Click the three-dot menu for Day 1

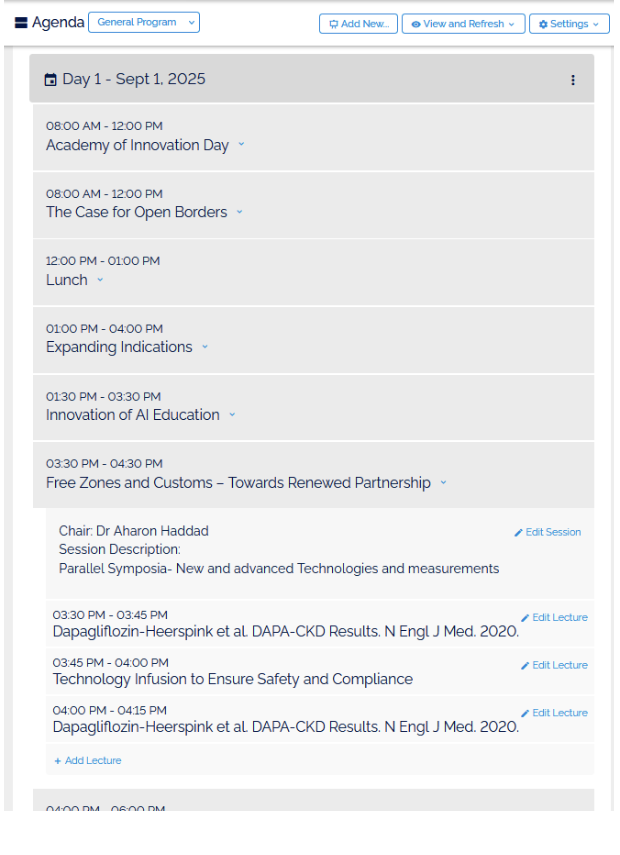click(573, 80)
